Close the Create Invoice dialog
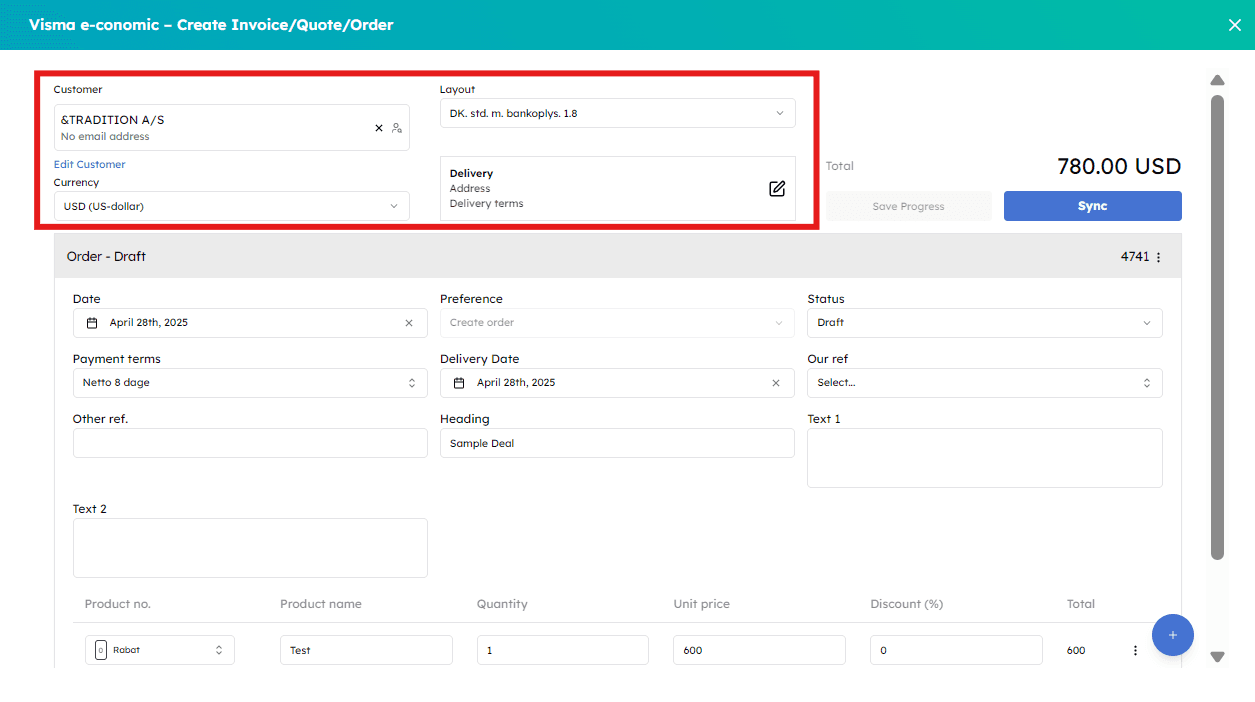 click(x=1235, y=25)
